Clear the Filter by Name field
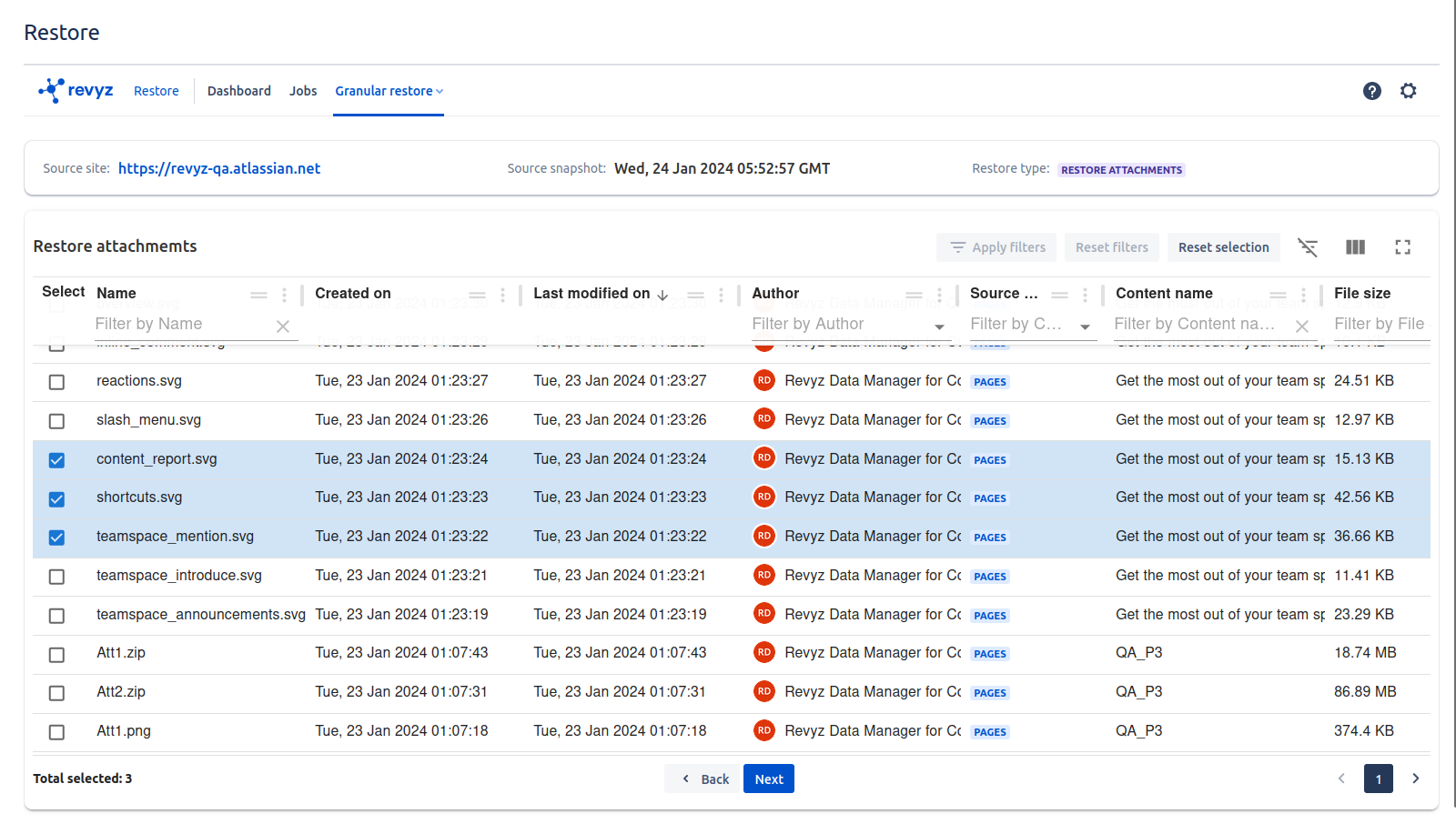The image size is (1456, 824). [283, 326]
